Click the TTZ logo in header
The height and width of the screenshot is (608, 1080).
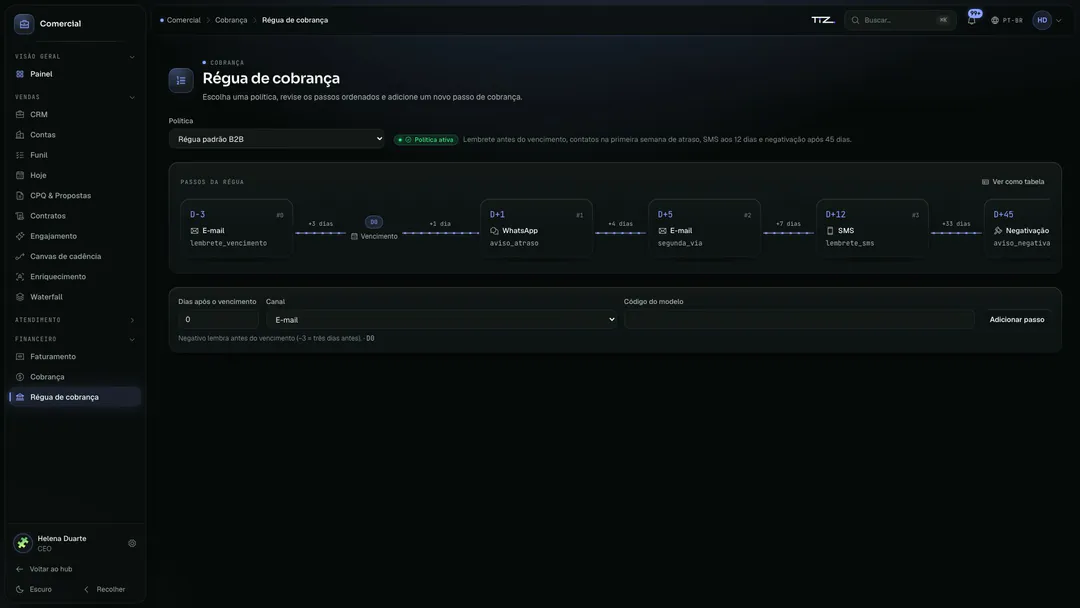[x=823, y=20]
